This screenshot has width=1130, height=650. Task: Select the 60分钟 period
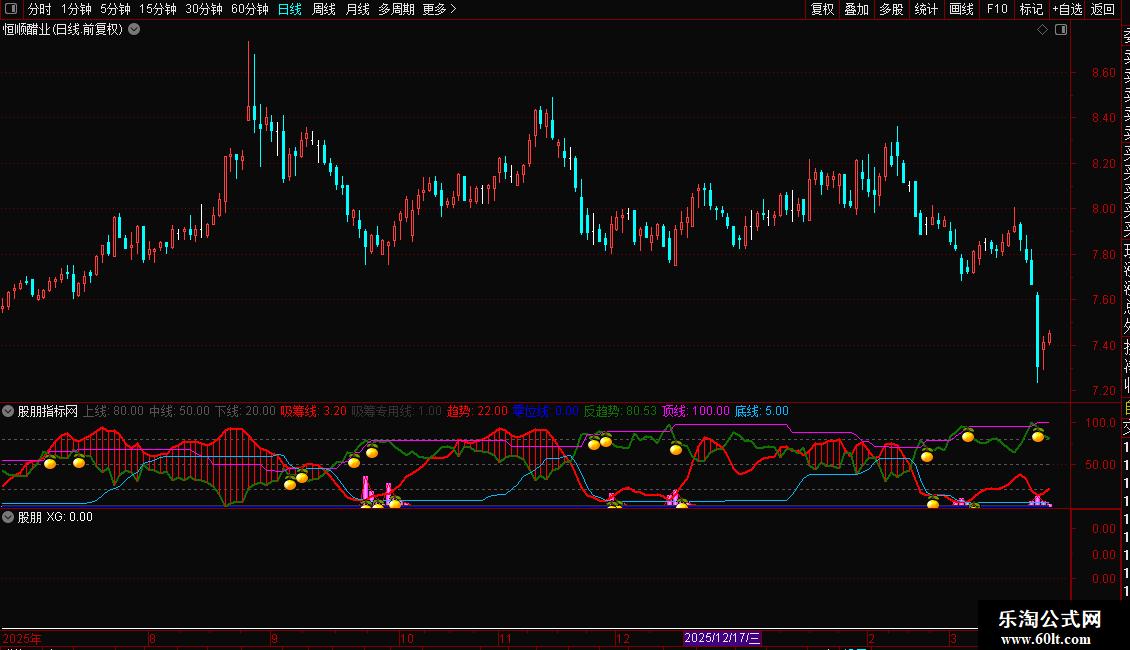click(x=250, y=9)
